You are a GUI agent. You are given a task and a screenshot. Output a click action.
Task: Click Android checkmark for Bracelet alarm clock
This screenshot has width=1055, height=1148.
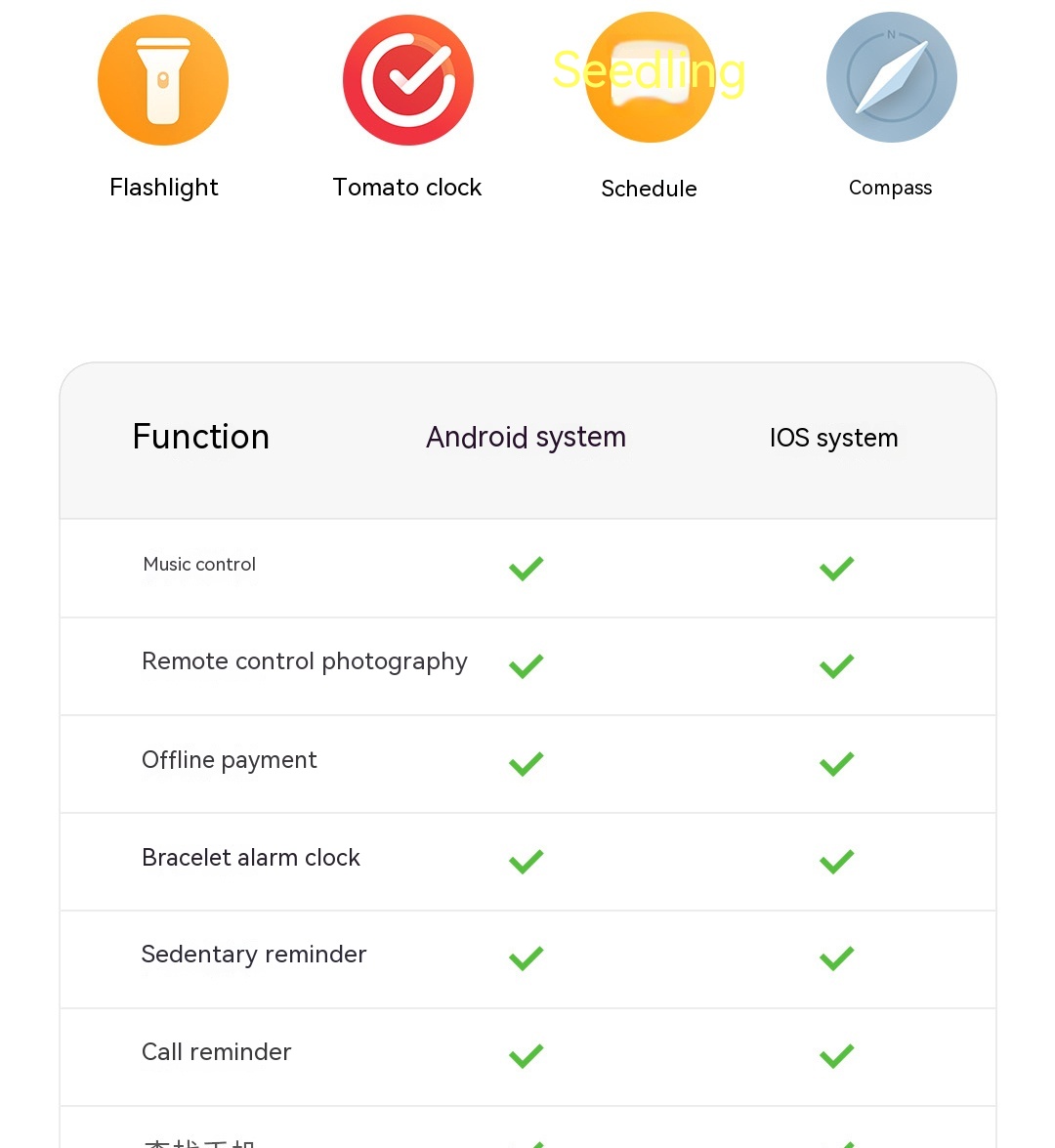point(527,862)
